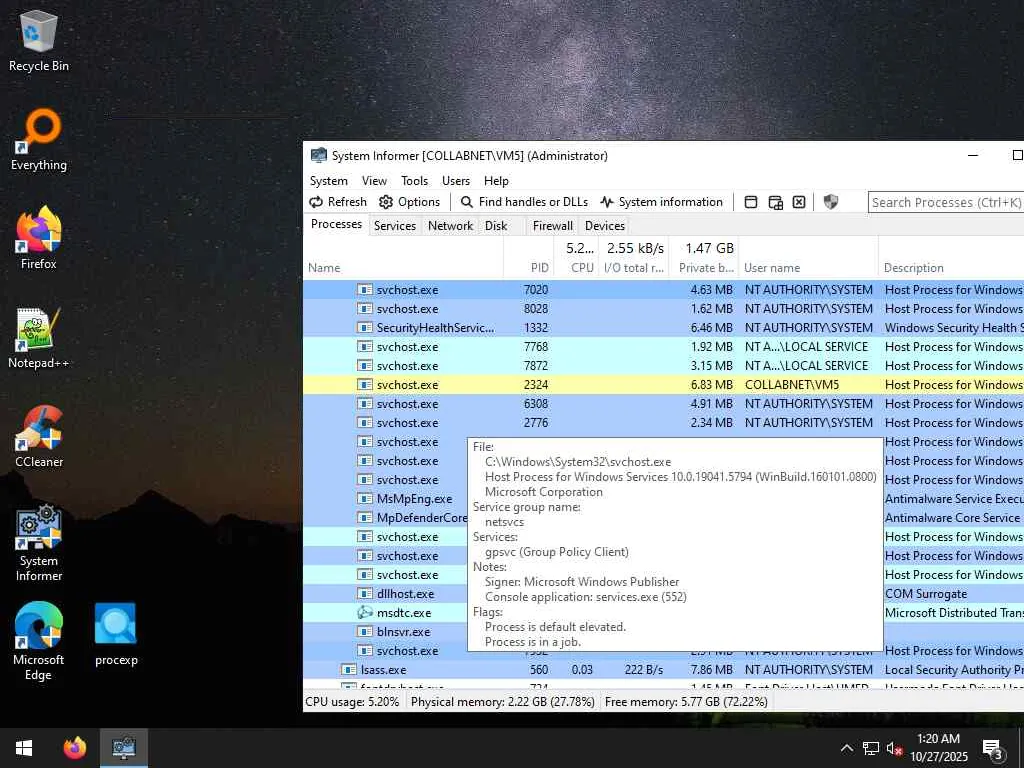
Task: Launch the Everything search shortcut
Action: [x=39, y=140]
